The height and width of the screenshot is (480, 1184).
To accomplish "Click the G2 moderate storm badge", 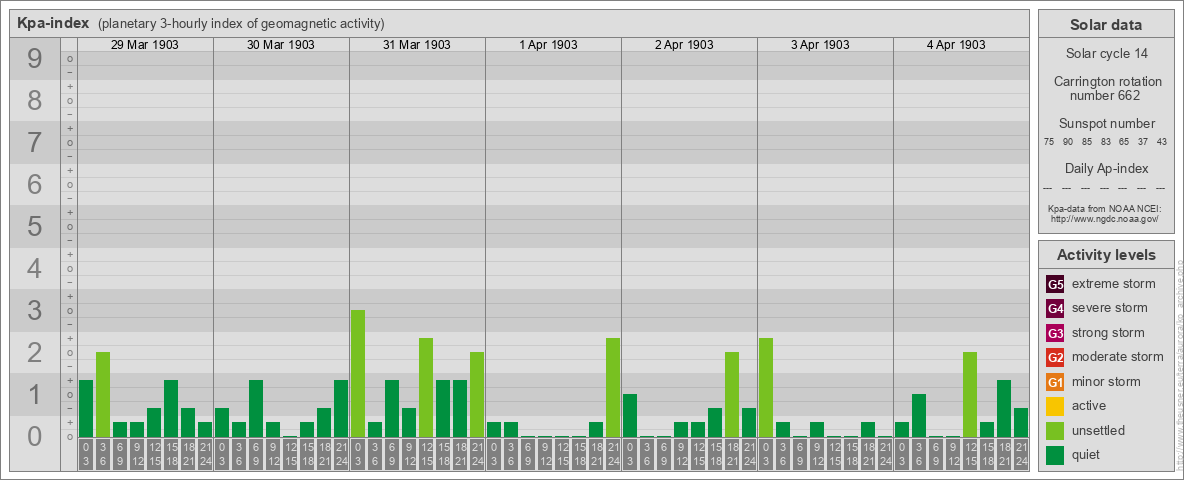I will pos(1055,358).
